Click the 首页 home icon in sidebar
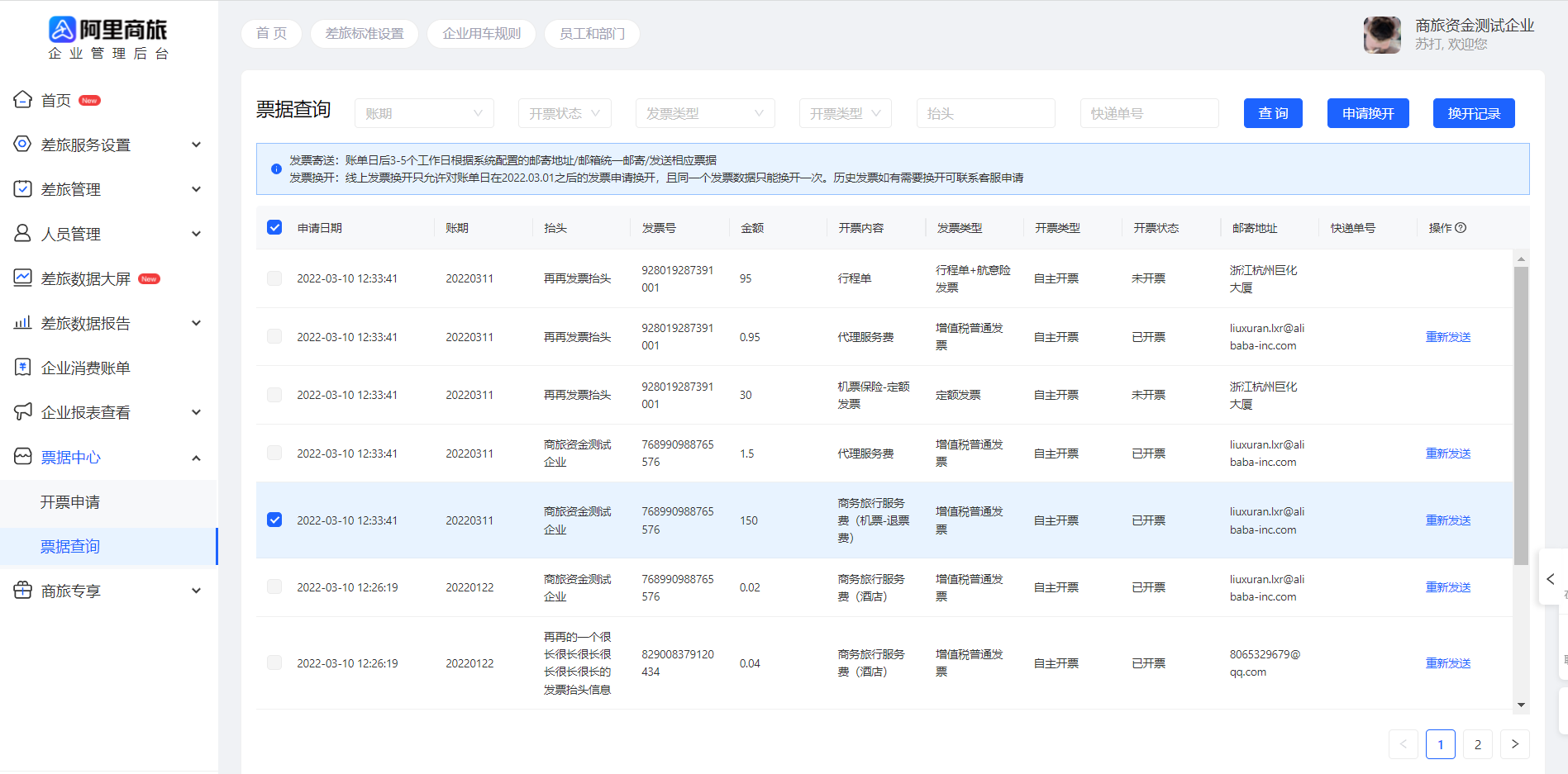Image resolution: width=1568 pixels, height=774 pixels. pyautogui.click(x=23, y=100)
